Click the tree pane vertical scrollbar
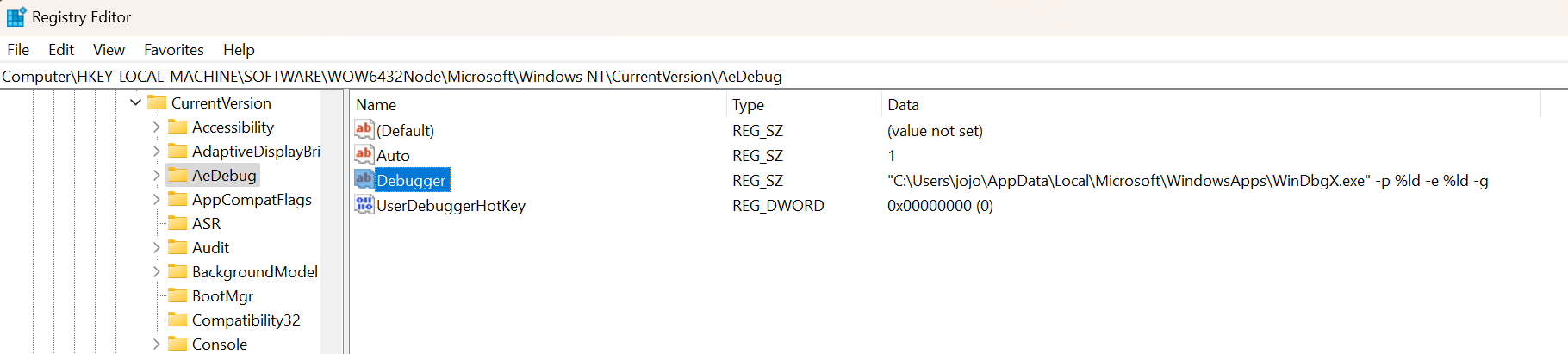Screen dimensions: 1568x354 (332, 221)
